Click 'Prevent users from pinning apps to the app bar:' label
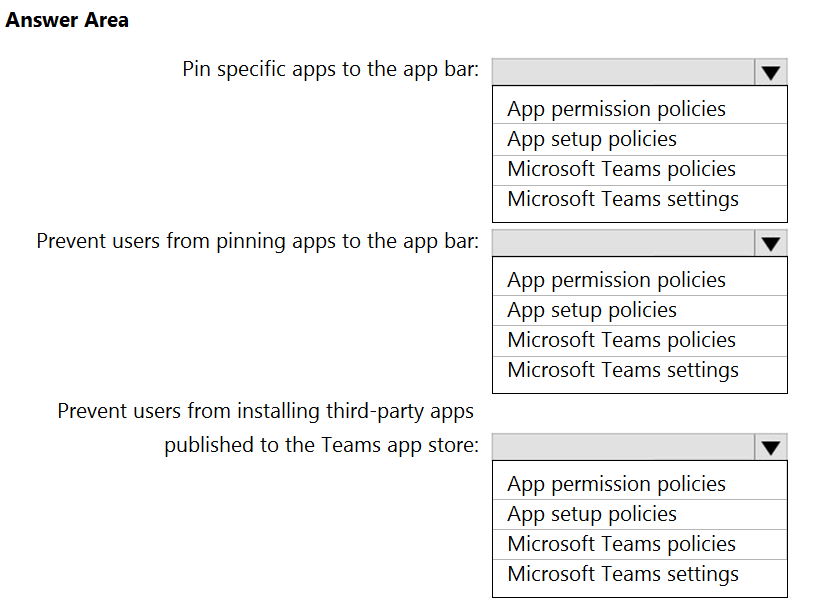Image resolution: width=816 pixels, height=602 pixels. coord(258,241)
